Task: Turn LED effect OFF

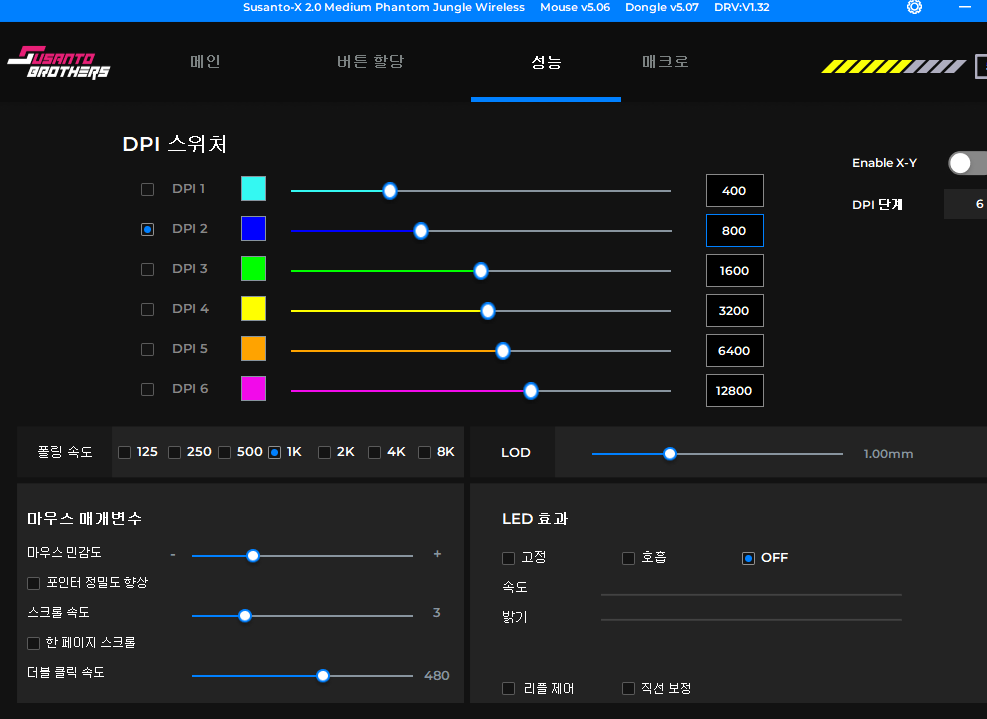Action: (x=748, y=558)
